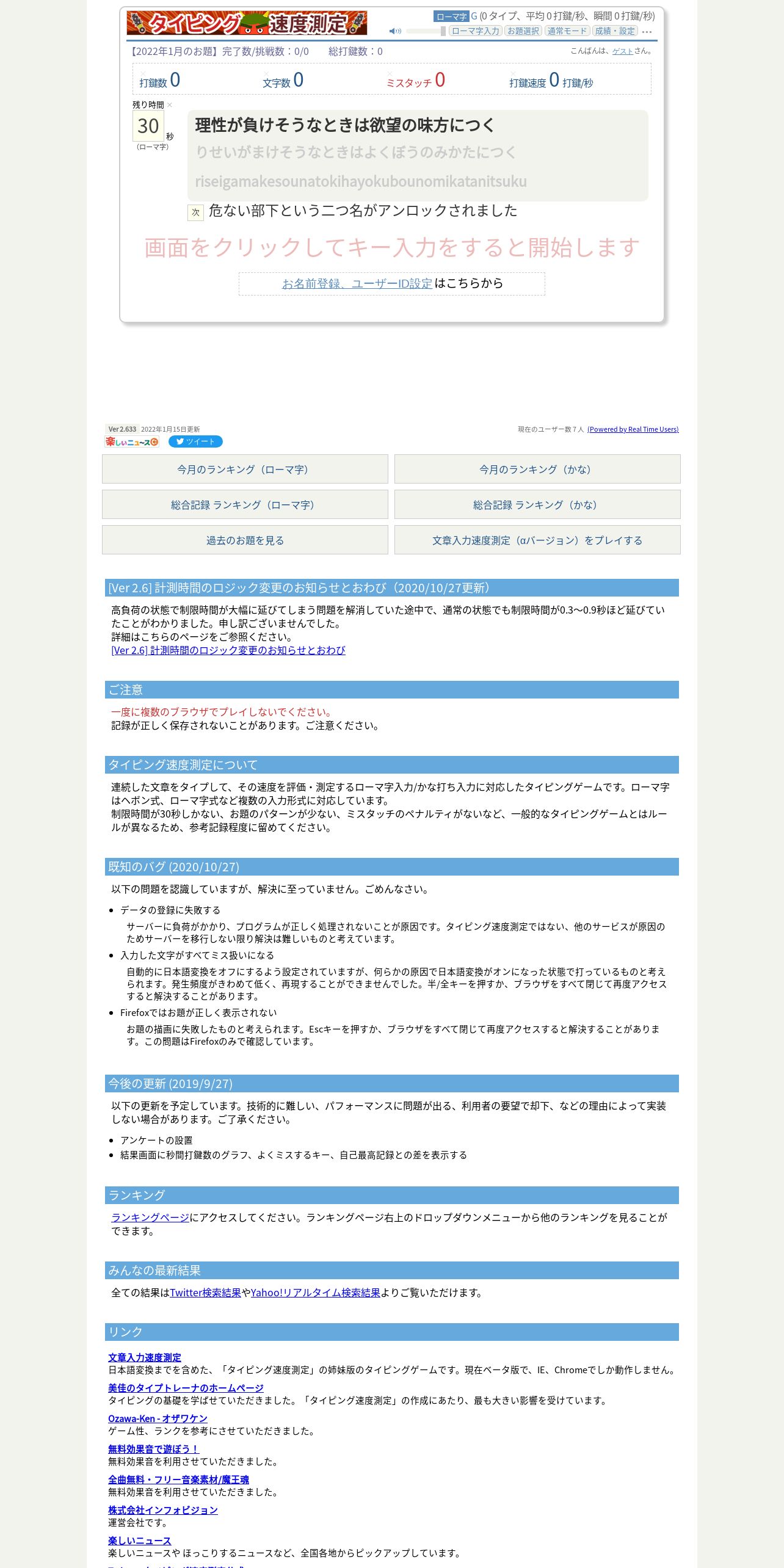Open the three-dot more options menu

click(647, 32)
